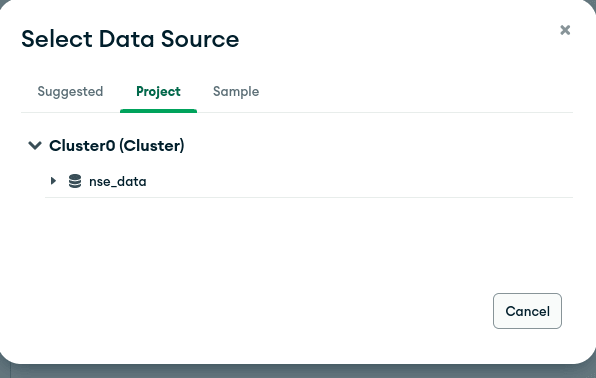Cancel the data source selection
This screenshot has width=596, height=378.
point(527,311)
